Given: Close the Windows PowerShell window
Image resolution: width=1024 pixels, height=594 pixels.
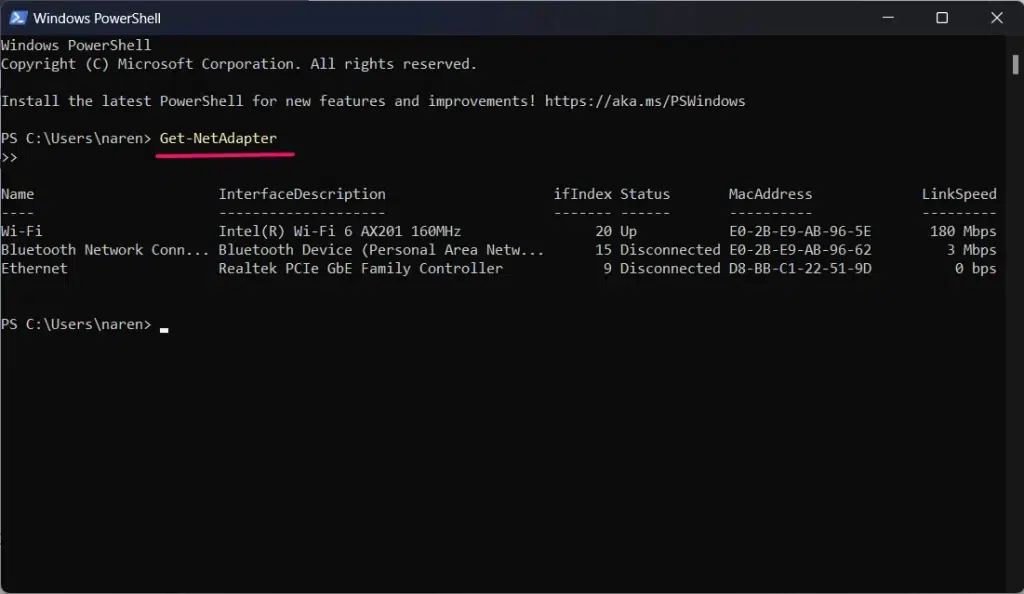Looking at the screenshot, I should (997, 18).
